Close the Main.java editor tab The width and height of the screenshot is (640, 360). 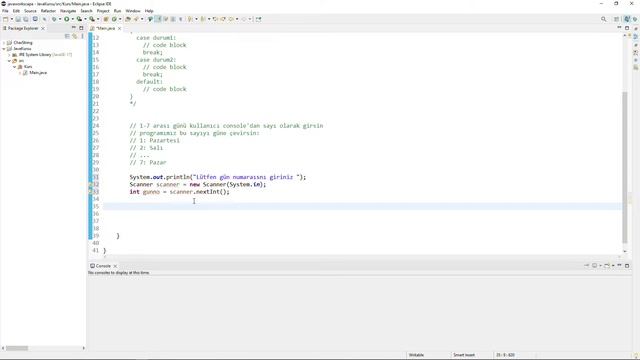(x=120, y=28)
